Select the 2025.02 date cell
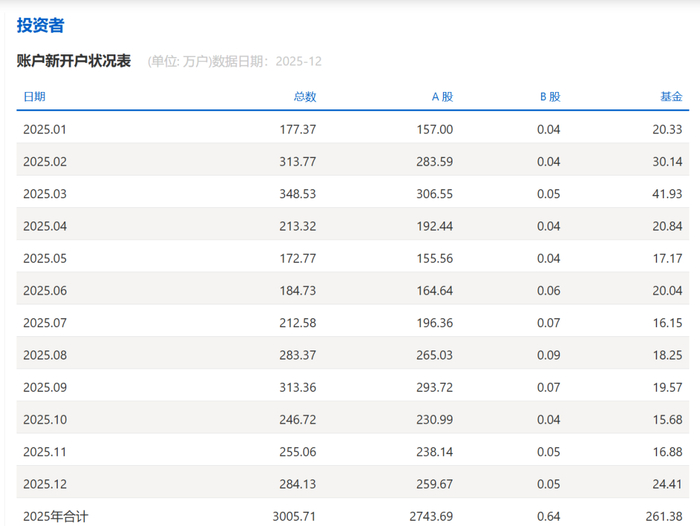 (x=45, y=162)
